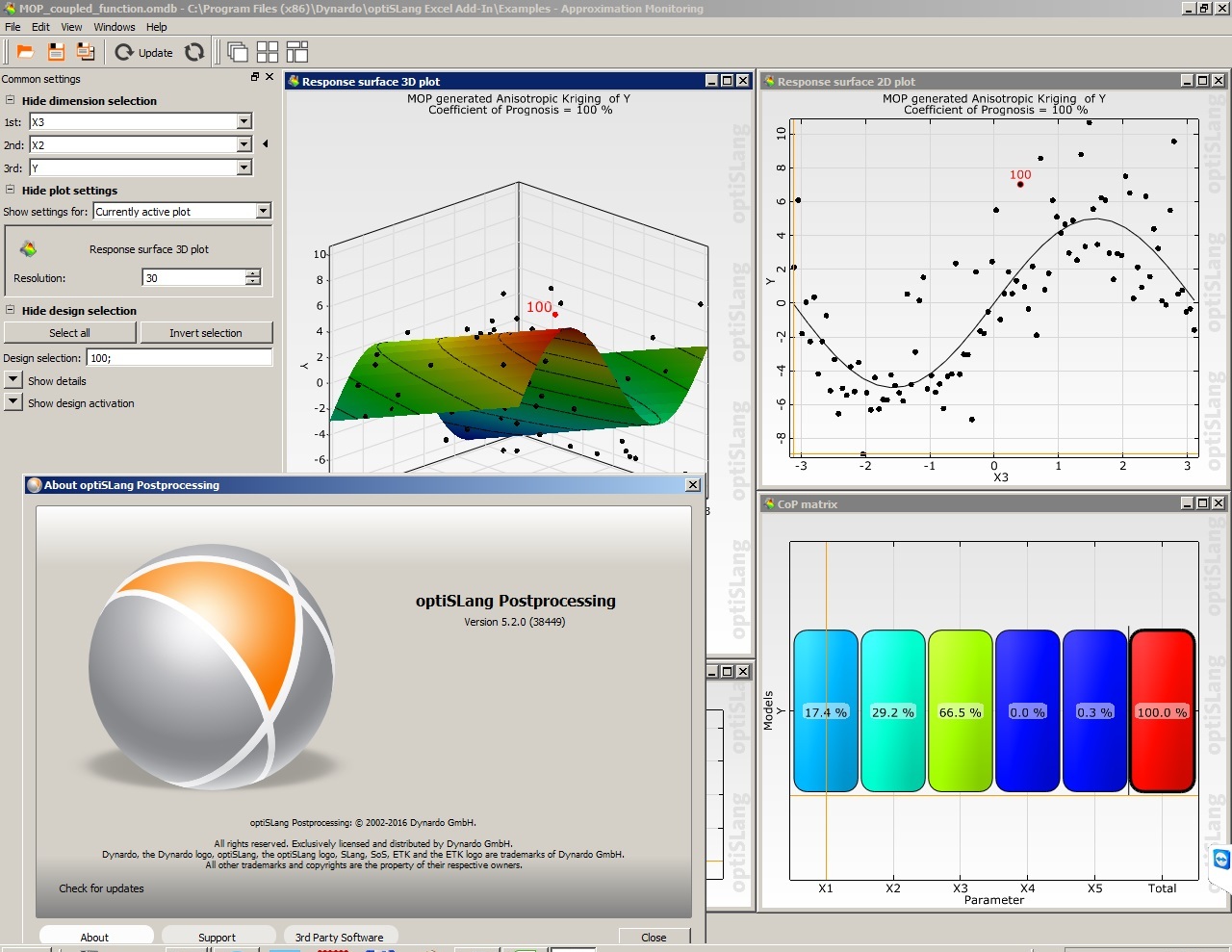Open the File menu
The width and height of the screenshot is (1232, 952).
[x=13, y=27]
